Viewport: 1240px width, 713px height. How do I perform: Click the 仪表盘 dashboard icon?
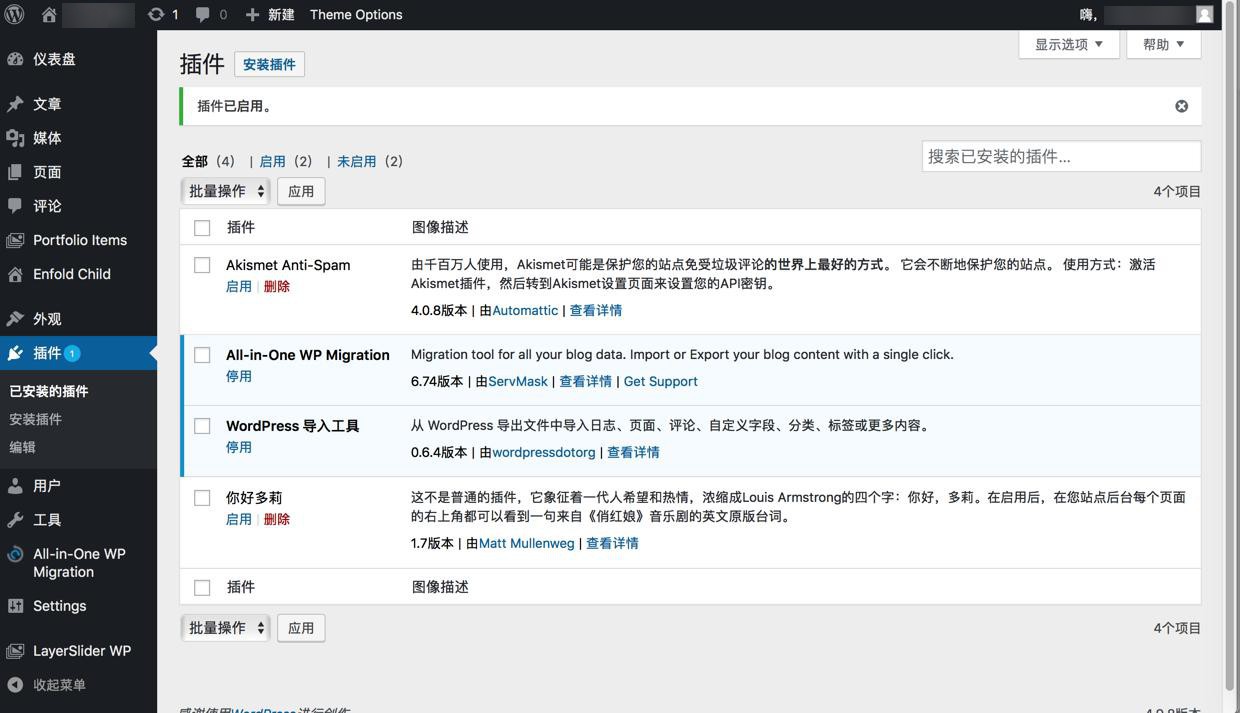tap(15, 59)
